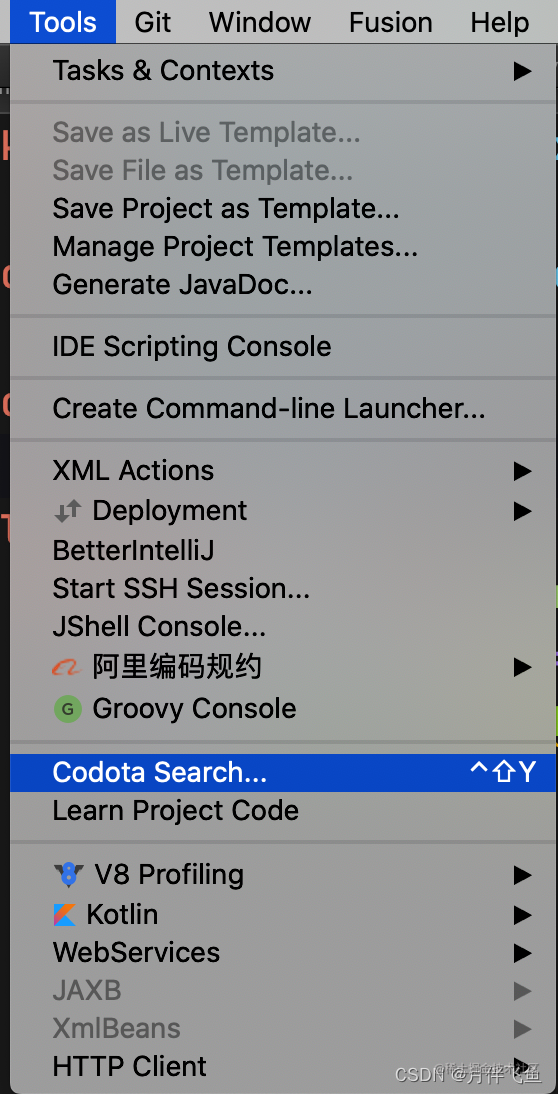
Task: Click the Deployment arrows icon
Action: click(x=68, y=511)
